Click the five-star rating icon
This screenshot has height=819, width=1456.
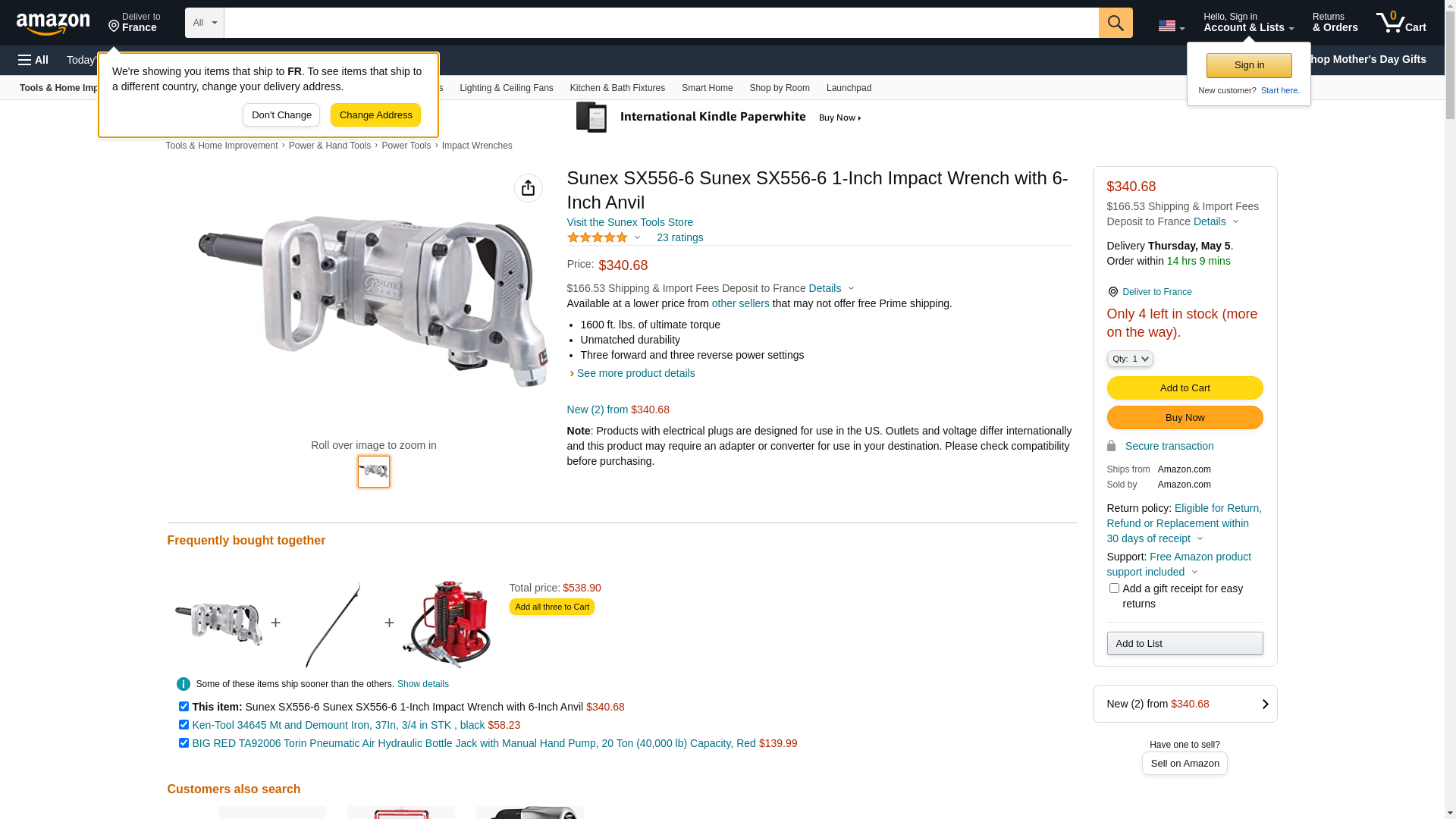tap(598, 237)
